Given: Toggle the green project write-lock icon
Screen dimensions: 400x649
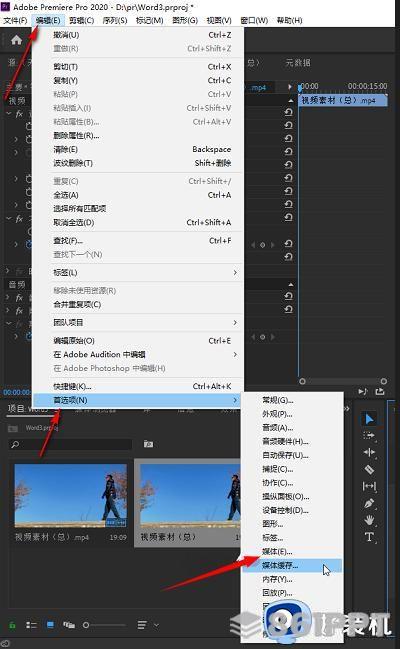Looking at the screenshot, I should pyautogui.click(x=12, y=625).
